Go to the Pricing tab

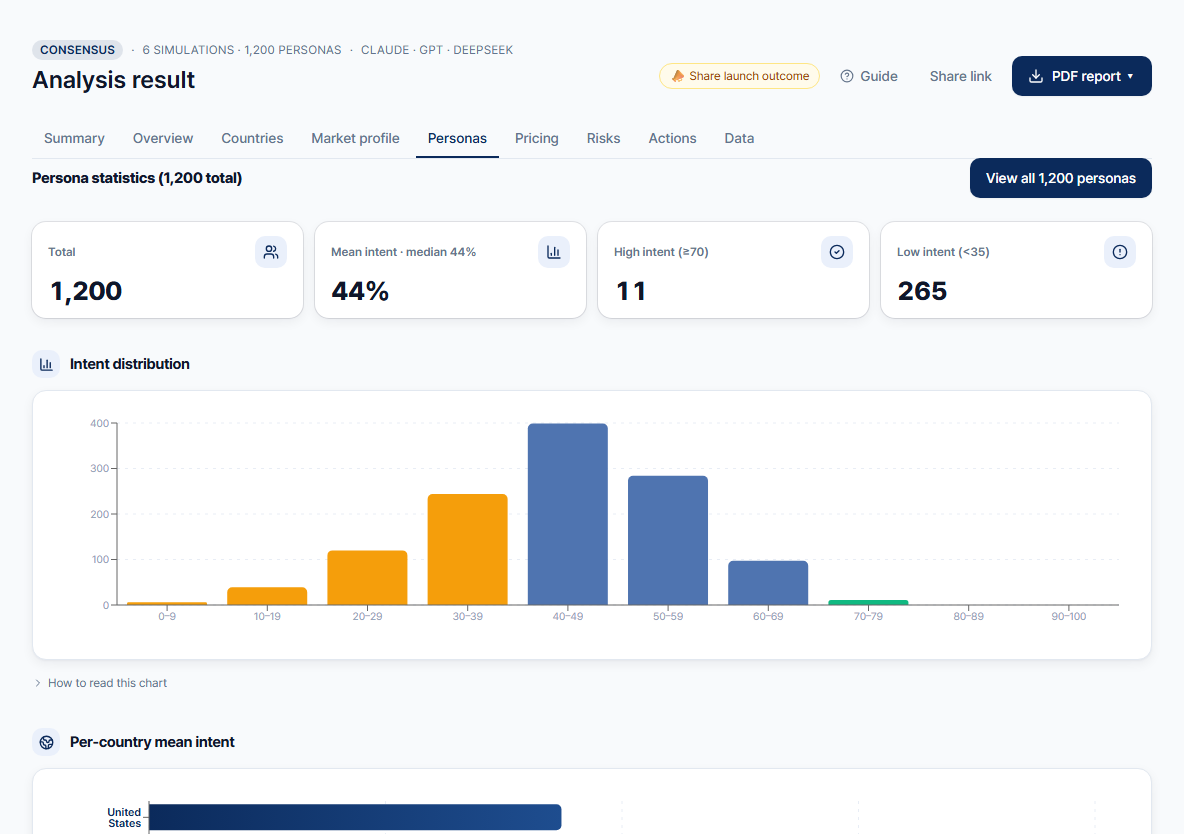pos(537,138)
